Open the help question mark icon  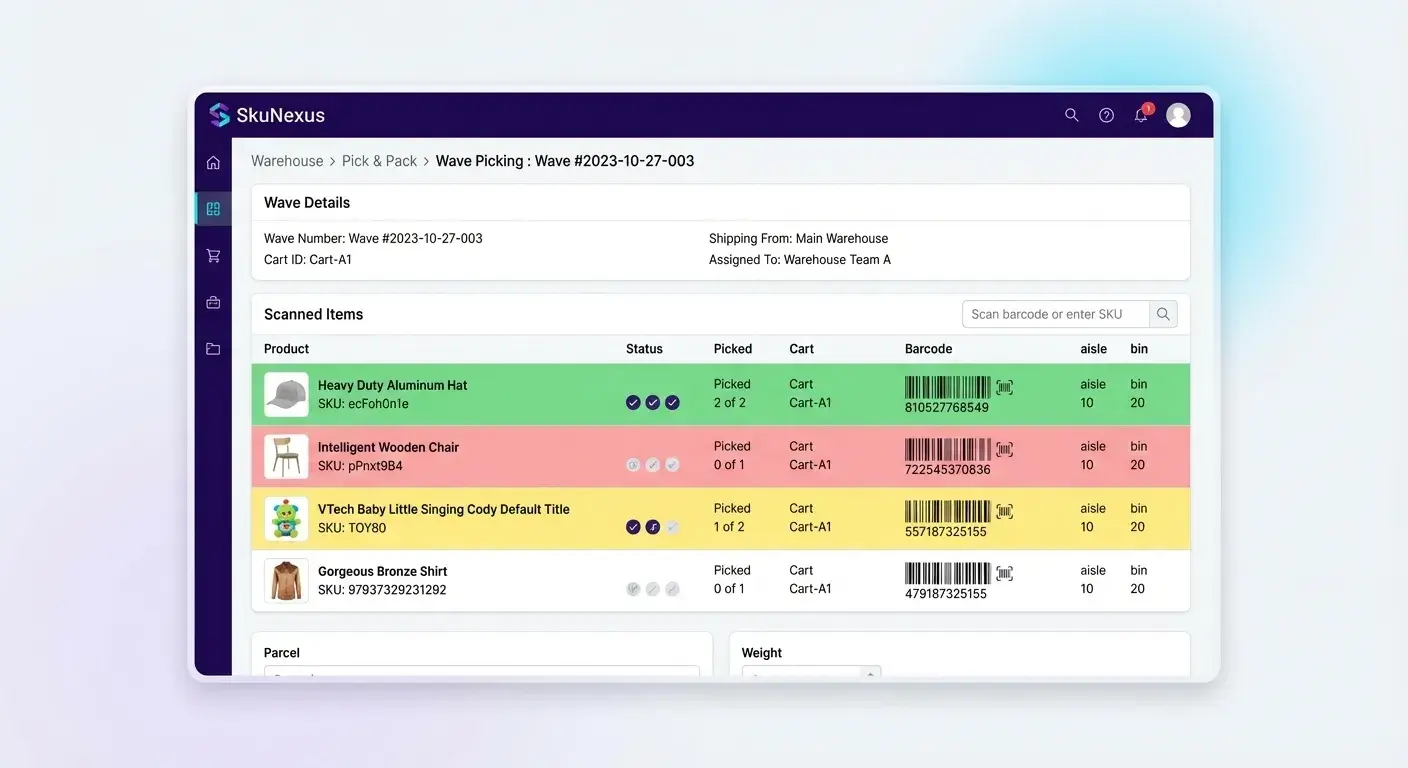pyautogui.click(x=1106, y=115)
